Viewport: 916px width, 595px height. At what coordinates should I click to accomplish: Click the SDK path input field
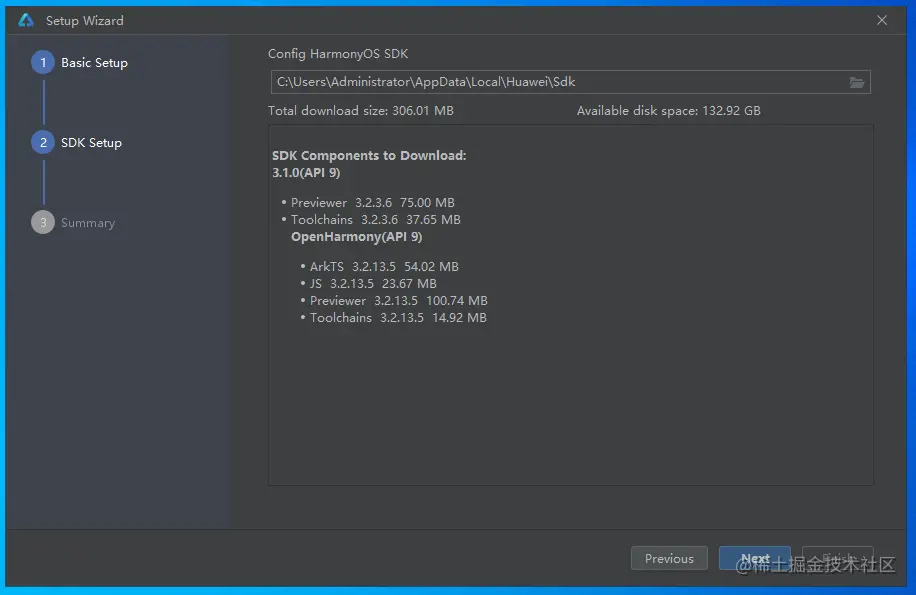click(x=570, y=82)
